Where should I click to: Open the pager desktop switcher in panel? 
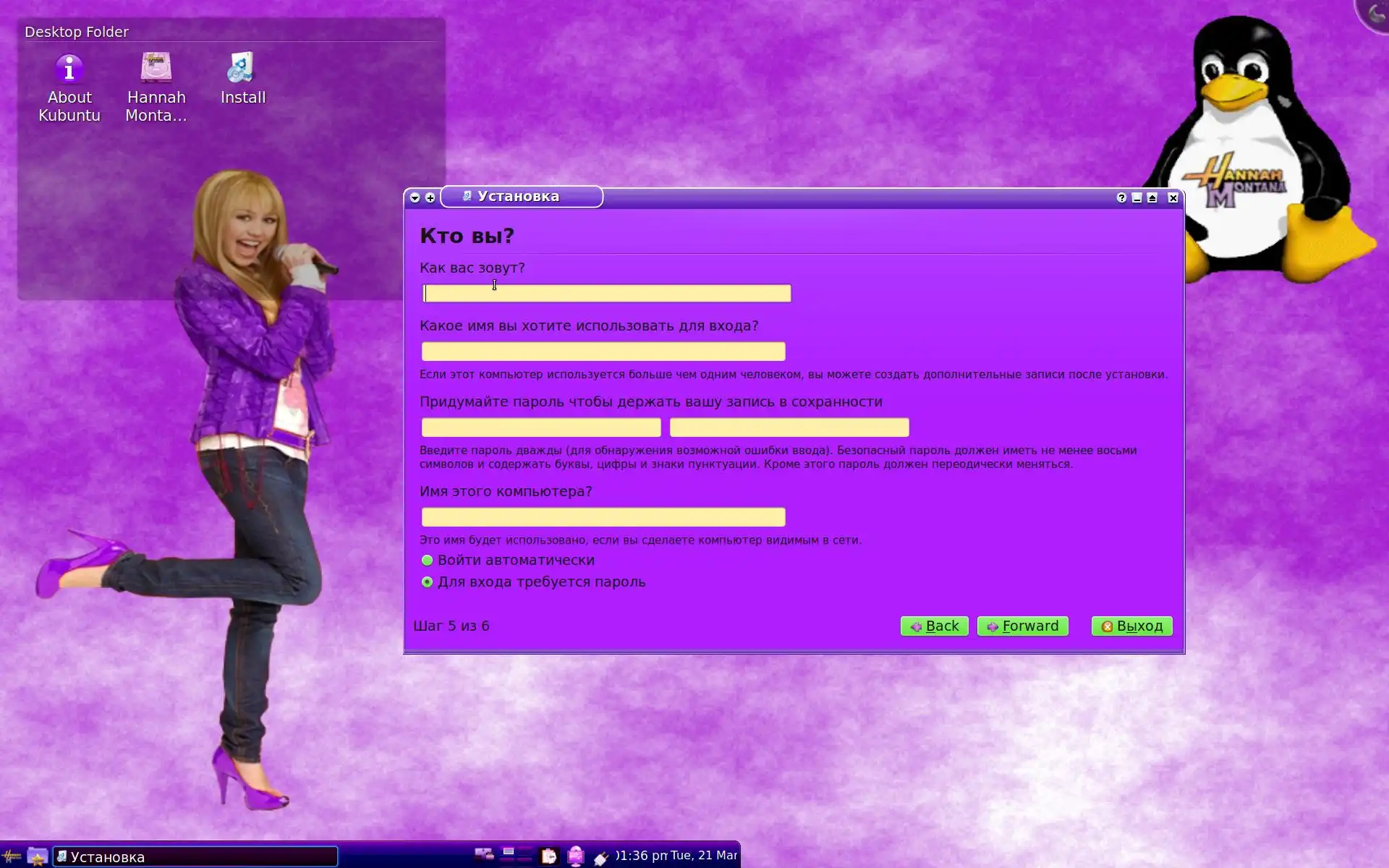tap(517, 855)
